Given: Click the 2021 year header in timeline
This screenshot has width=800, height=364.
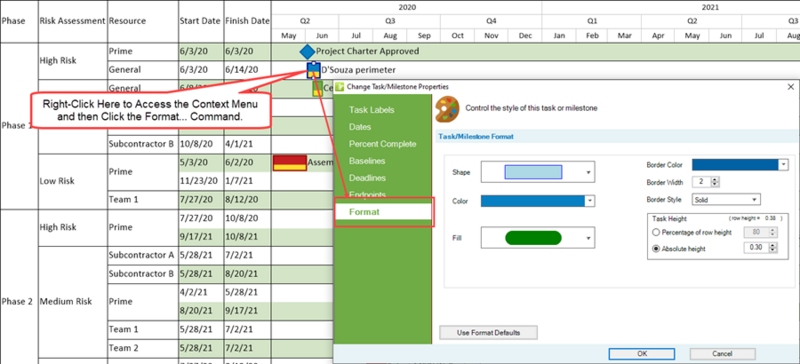Looking at the screenshot, I should (x=710, y=8).
